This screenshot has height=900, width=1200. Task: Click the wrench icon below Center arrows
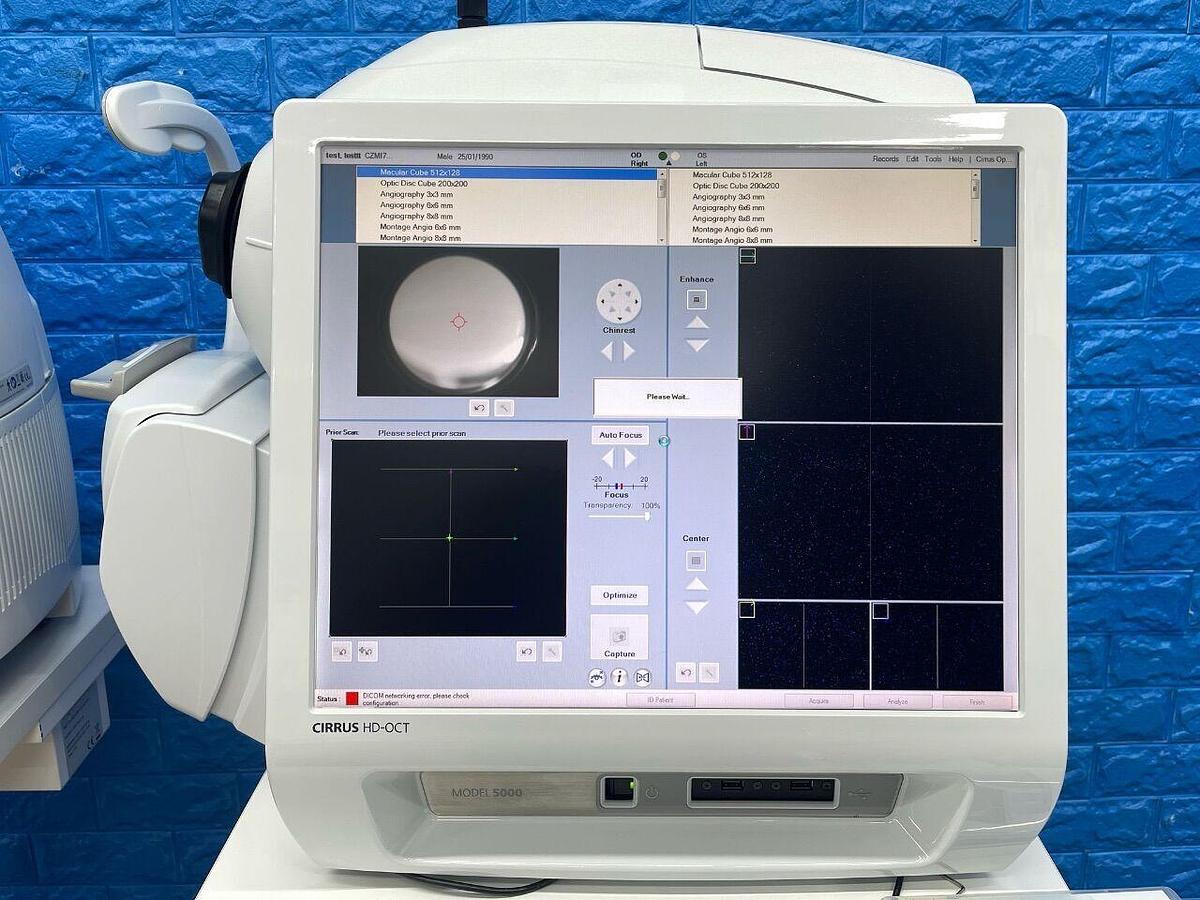coord(709,672)
